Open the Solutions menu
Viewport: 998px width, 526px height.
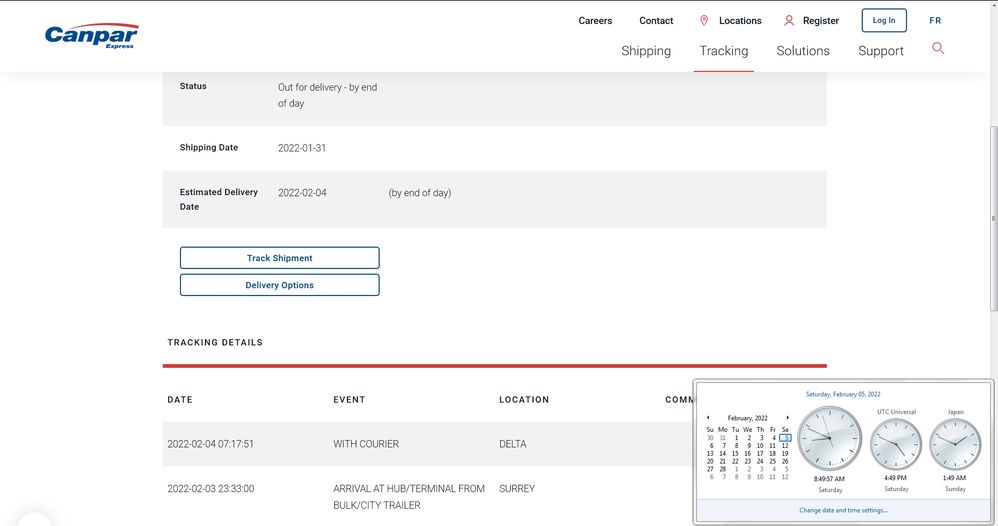pyautogui.click(x=803, y=51)
